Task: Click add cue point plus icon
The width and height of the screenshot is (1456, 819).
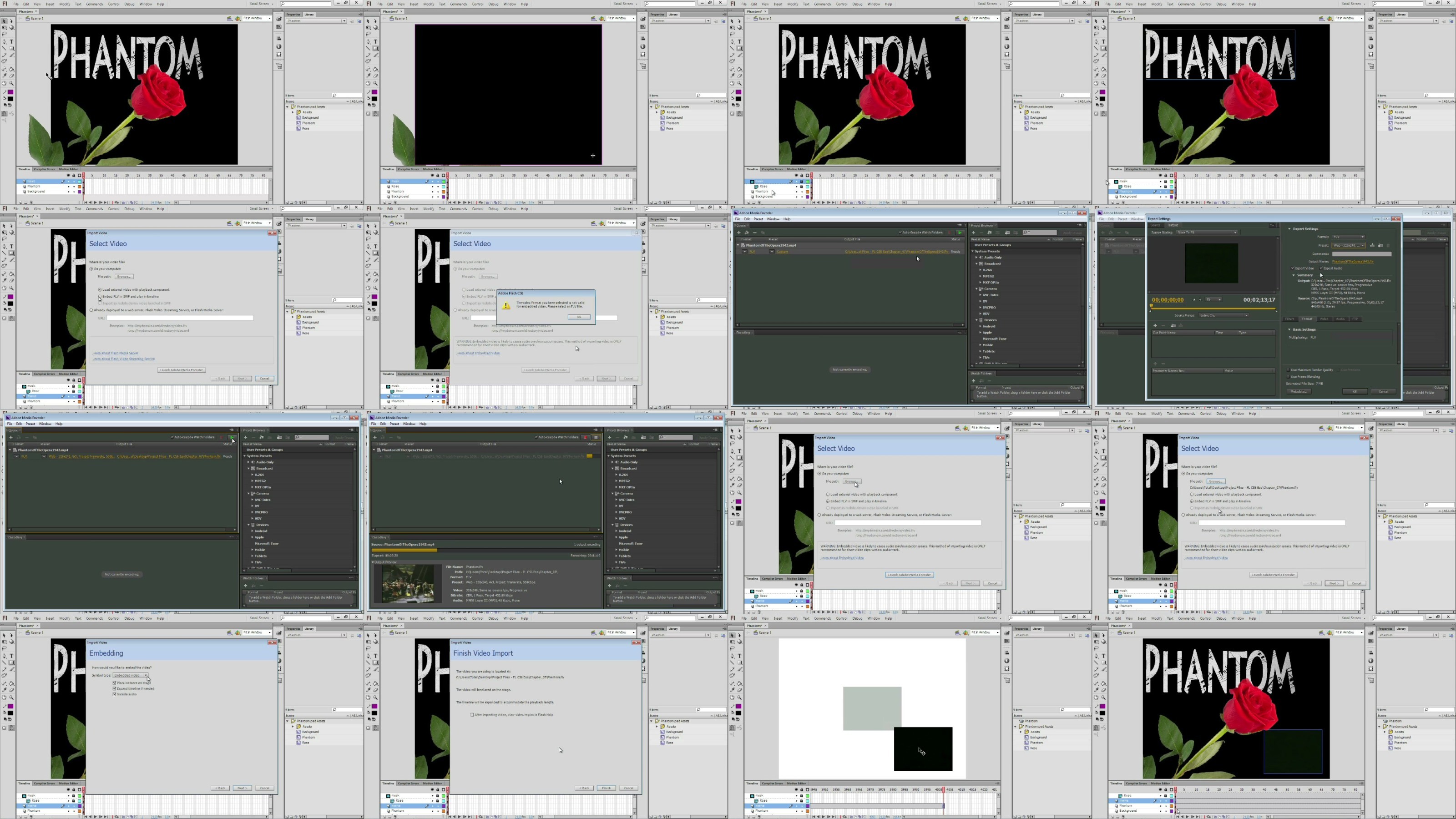Action: point(1155,326)
